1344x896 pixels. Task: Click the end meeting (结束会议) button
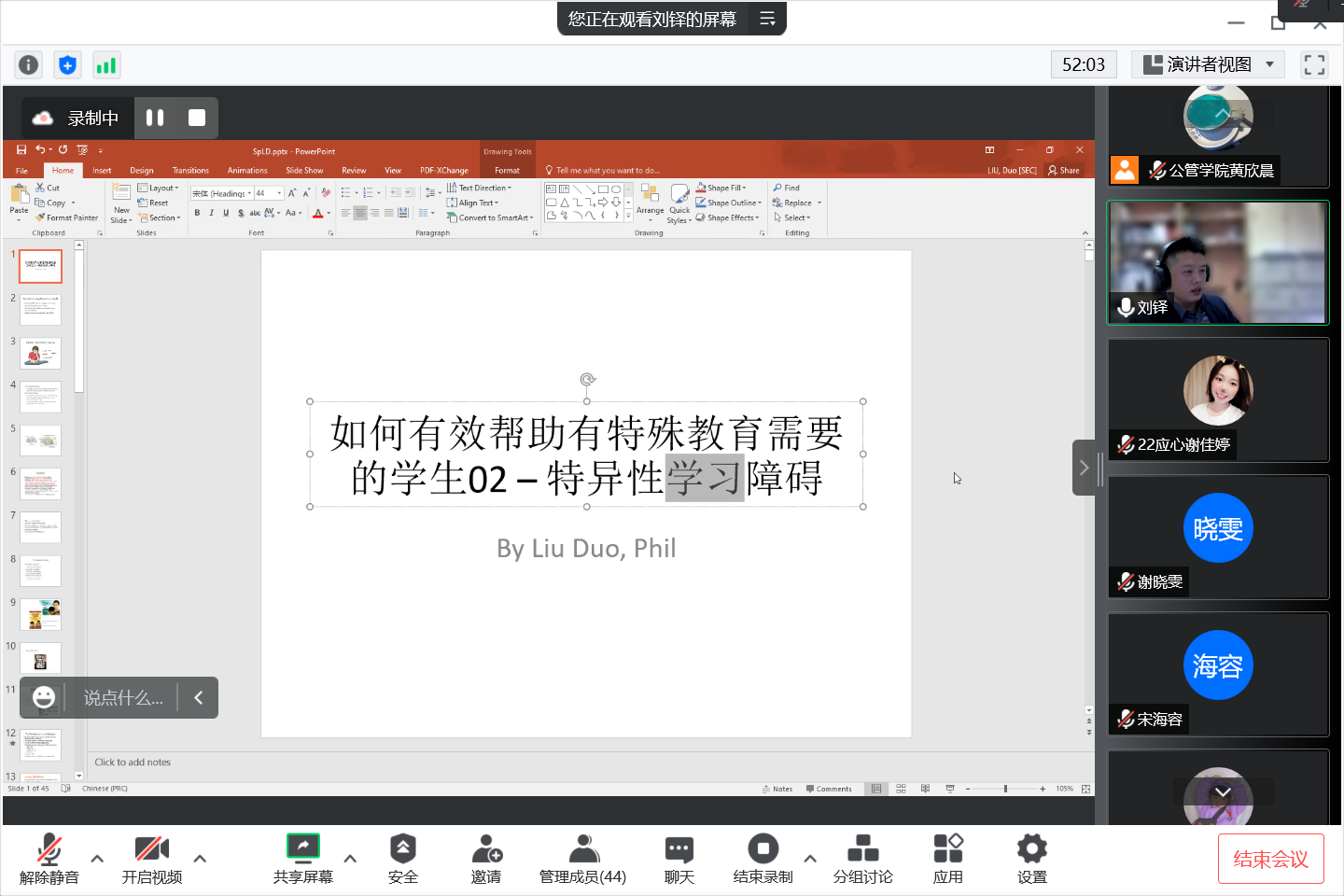pyautogui.click(x=1270, y=859)
